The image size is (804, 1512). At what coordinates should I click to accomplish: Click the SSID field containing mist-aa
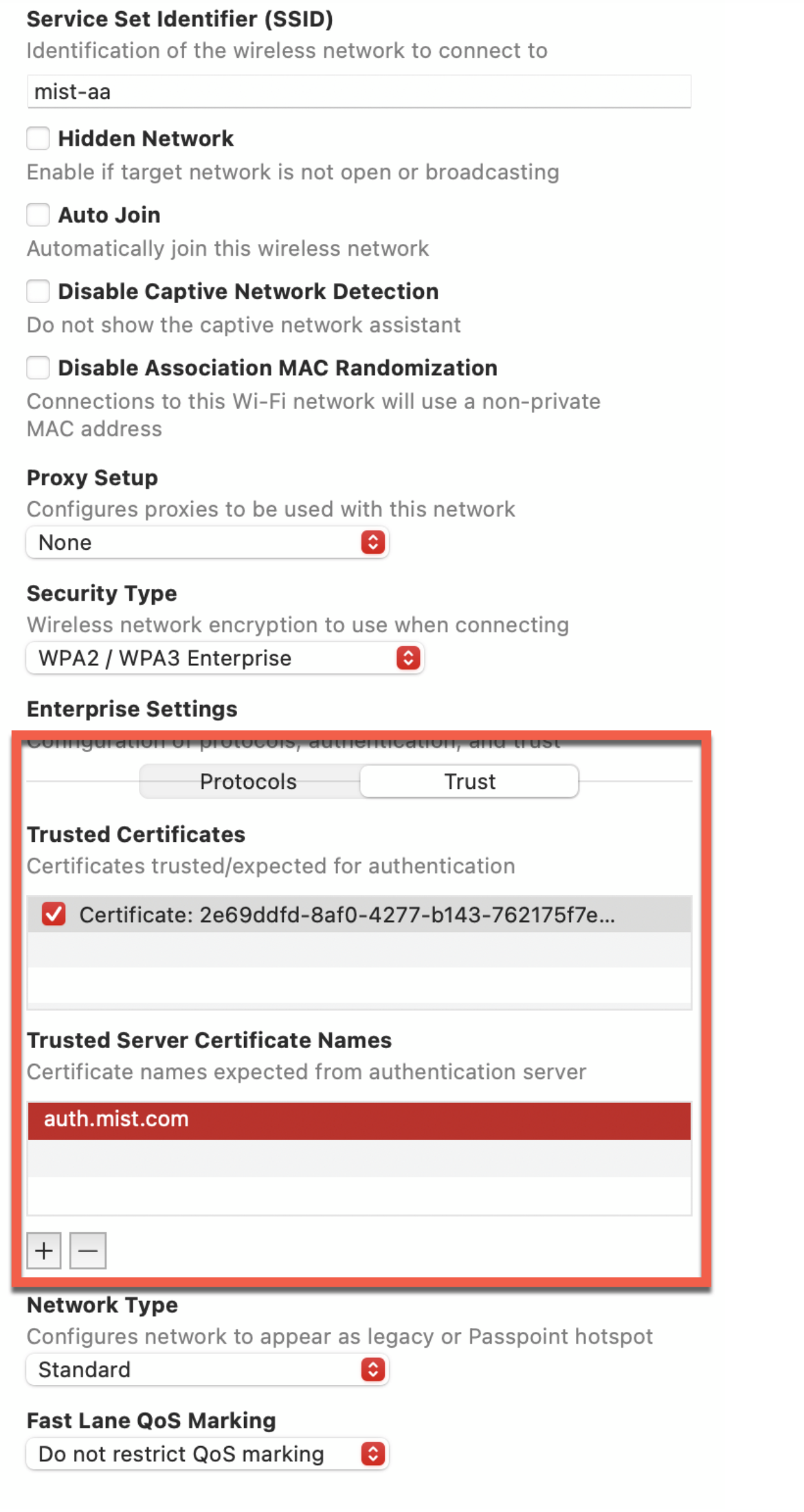(359, 91)
